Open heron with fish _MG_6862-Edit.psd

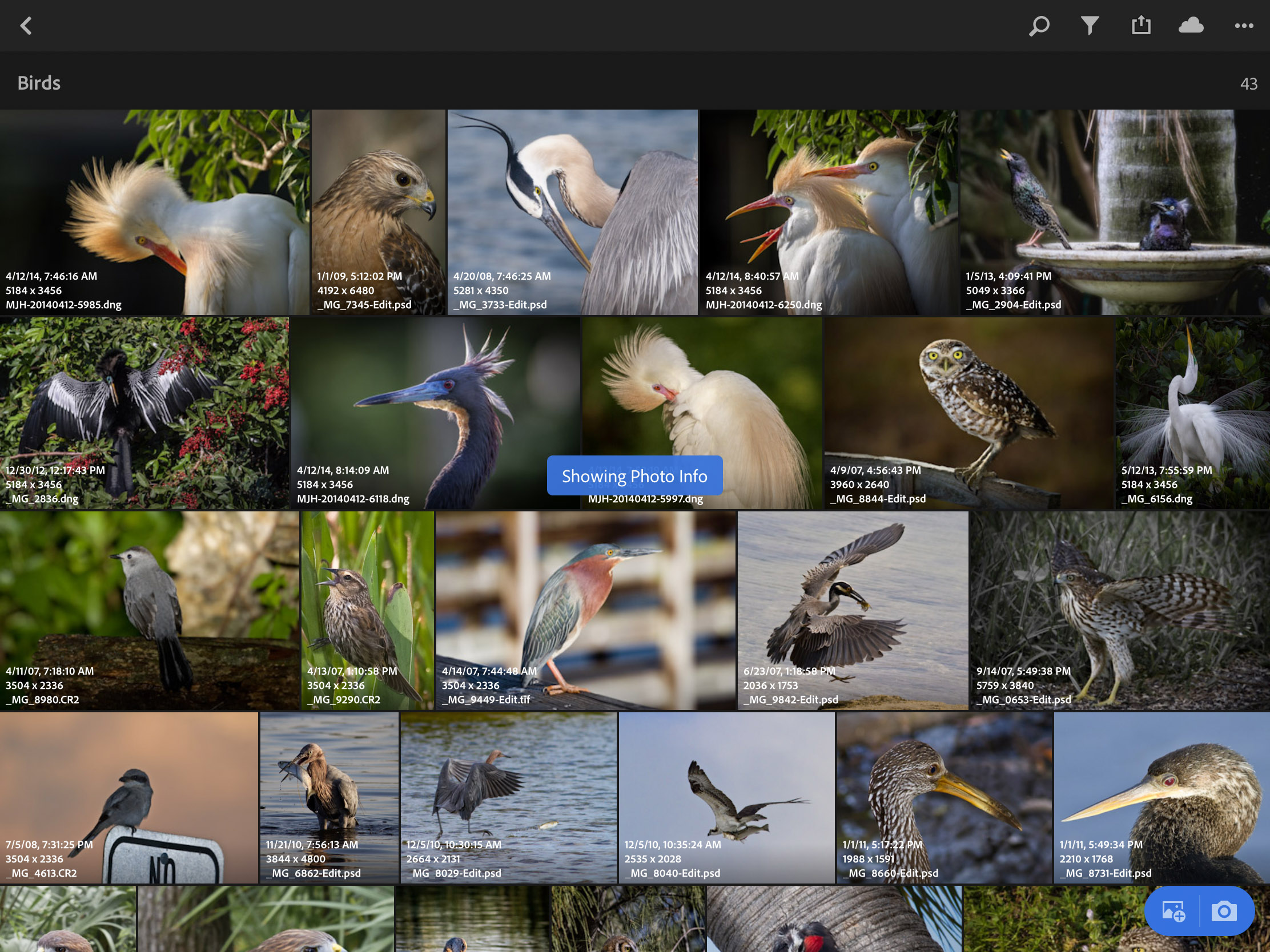pyautogui.click(x=329, y=798)
